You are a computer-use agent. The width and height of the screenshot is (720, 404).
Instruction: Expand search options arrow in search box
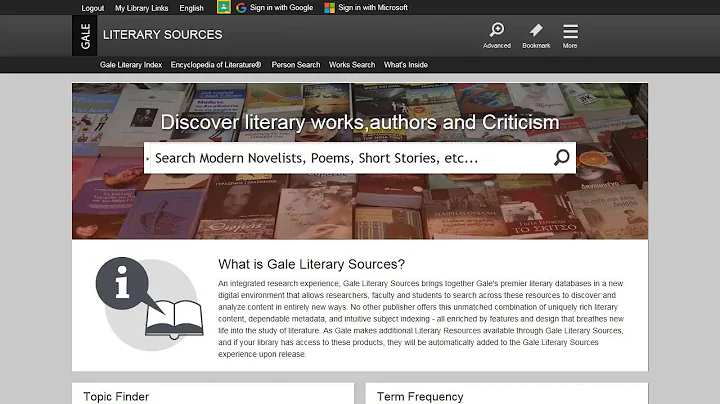(147, 158)
